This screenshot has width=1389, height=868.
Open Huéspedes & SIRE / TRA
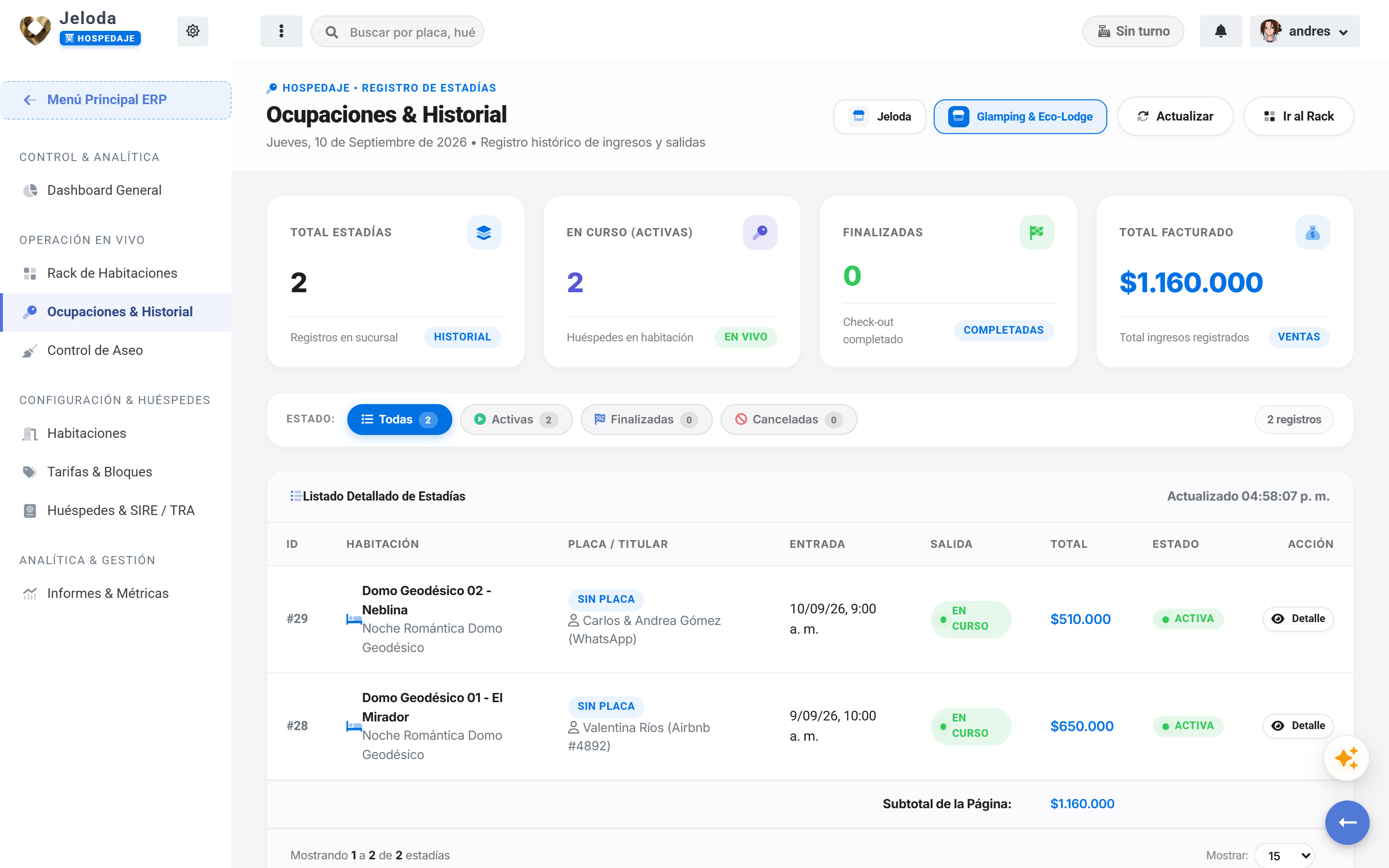(x=116, y=510)
